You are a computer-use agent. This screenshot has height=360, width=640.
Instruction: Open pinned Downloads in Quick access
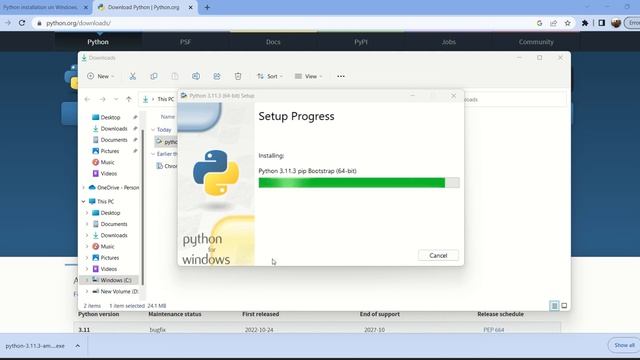114,129
